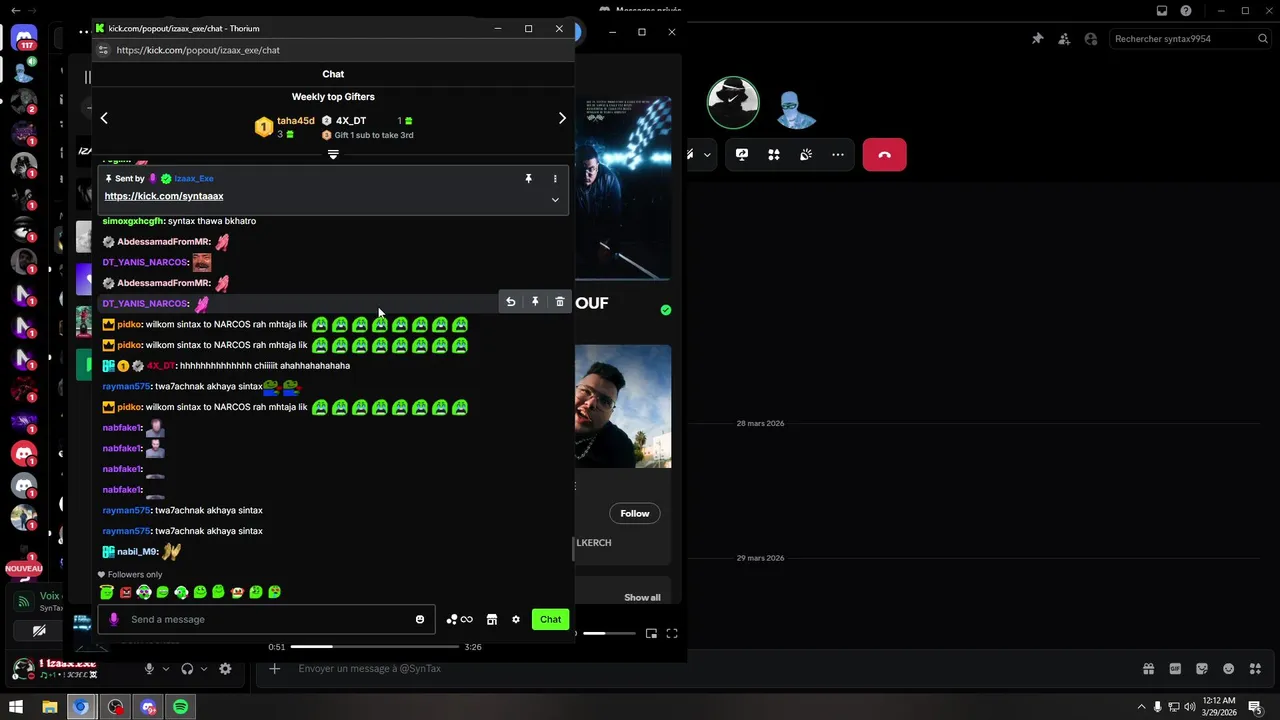This screenshot has width=1280, height=720.
Task: Open Discord input device dropdown
Action: pos(166,669)
